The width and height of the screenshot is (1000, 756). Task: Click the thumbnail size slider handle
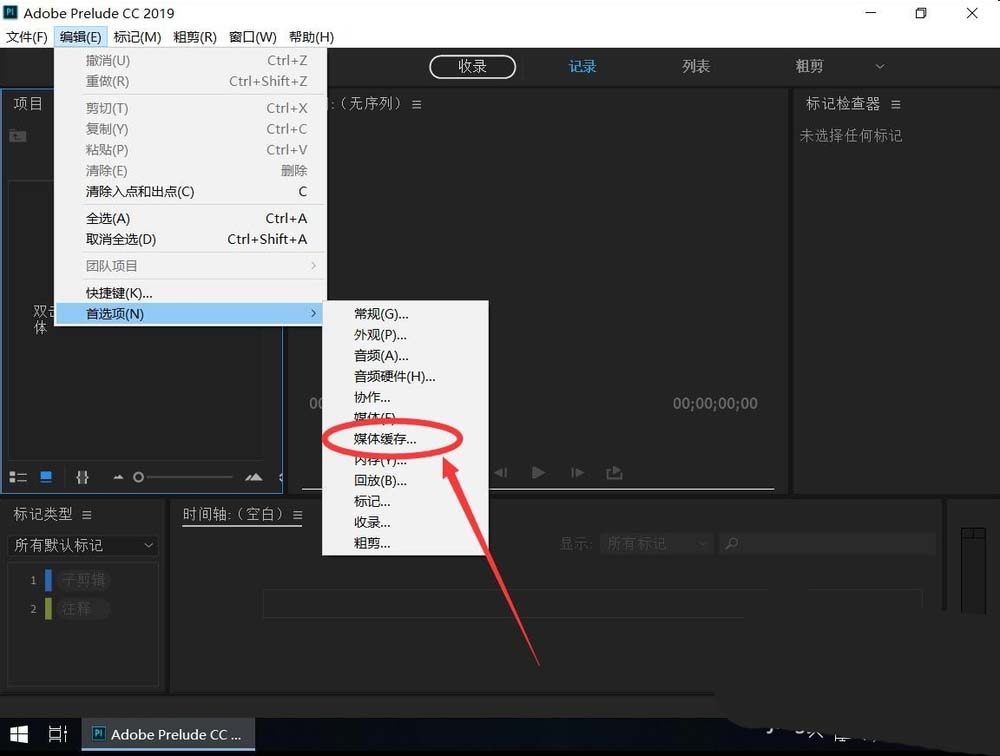pos(138,477)
